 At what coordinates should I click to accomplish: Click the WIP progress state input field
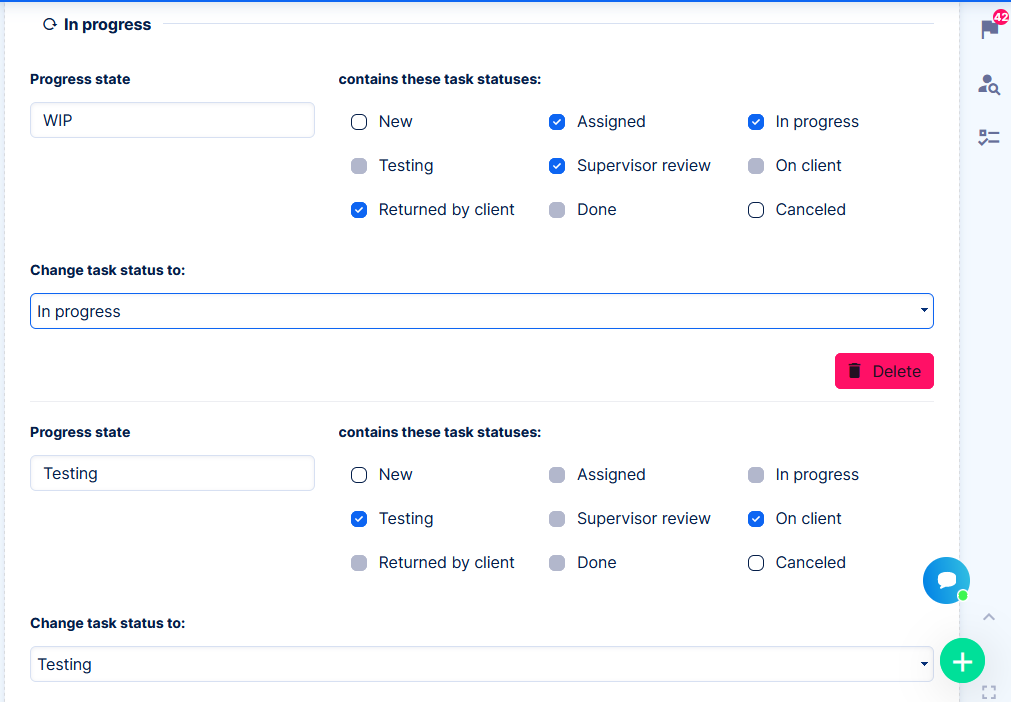click(x=172, y=120)
